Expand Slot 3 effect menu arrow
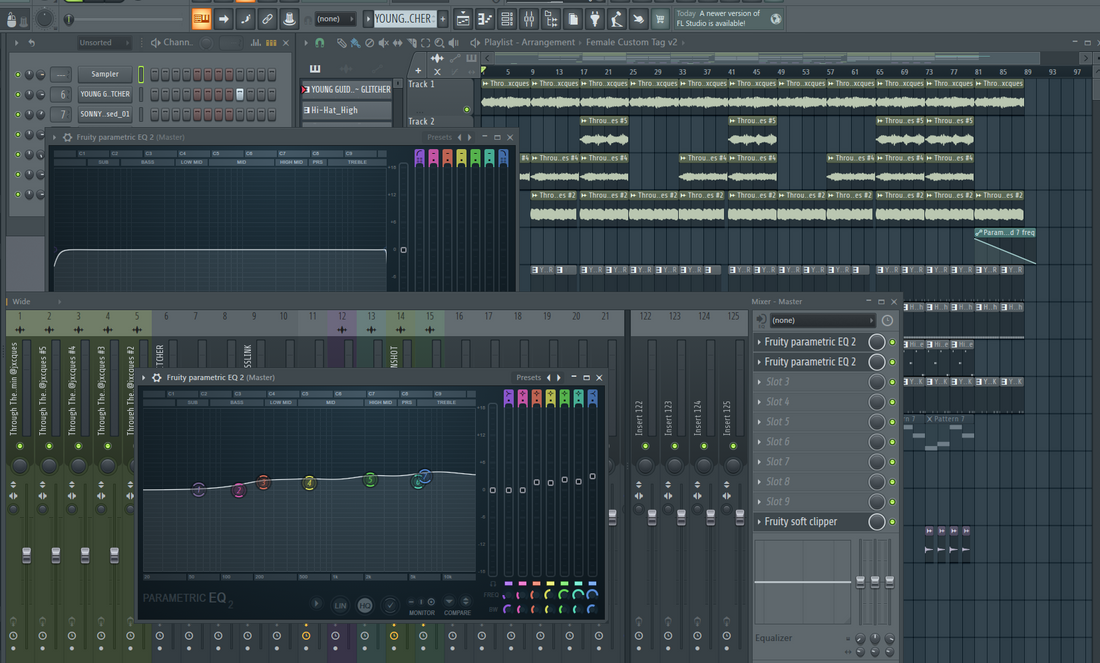The height and width of the screenshot is (663, 1100). pyautogui.click(x=760, y=382)
